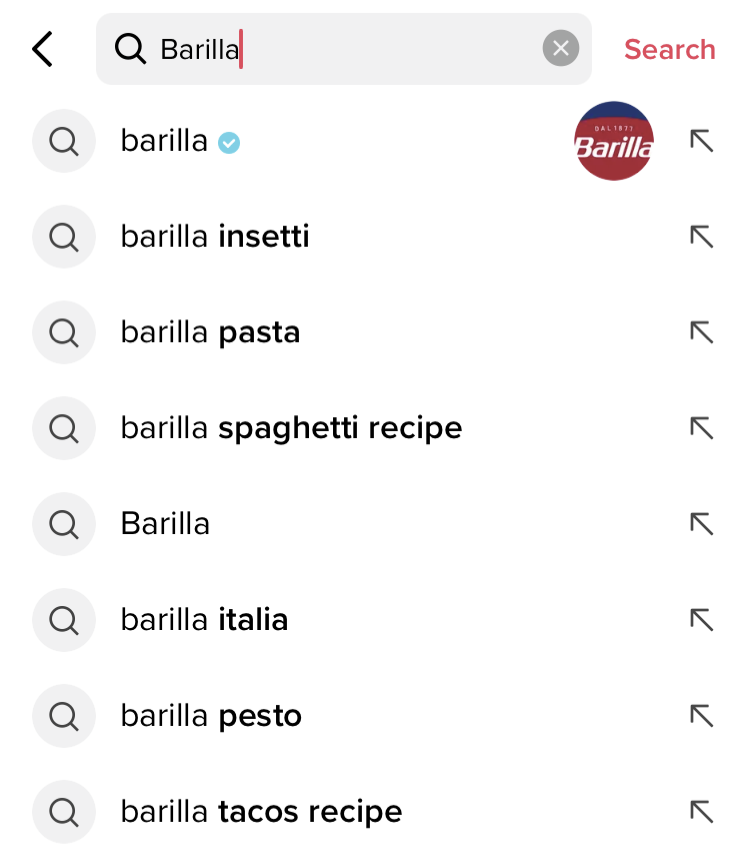Open the Barilla logo profile thumbnail
Screen dimensions: 750x858
(x=614, y=142)
